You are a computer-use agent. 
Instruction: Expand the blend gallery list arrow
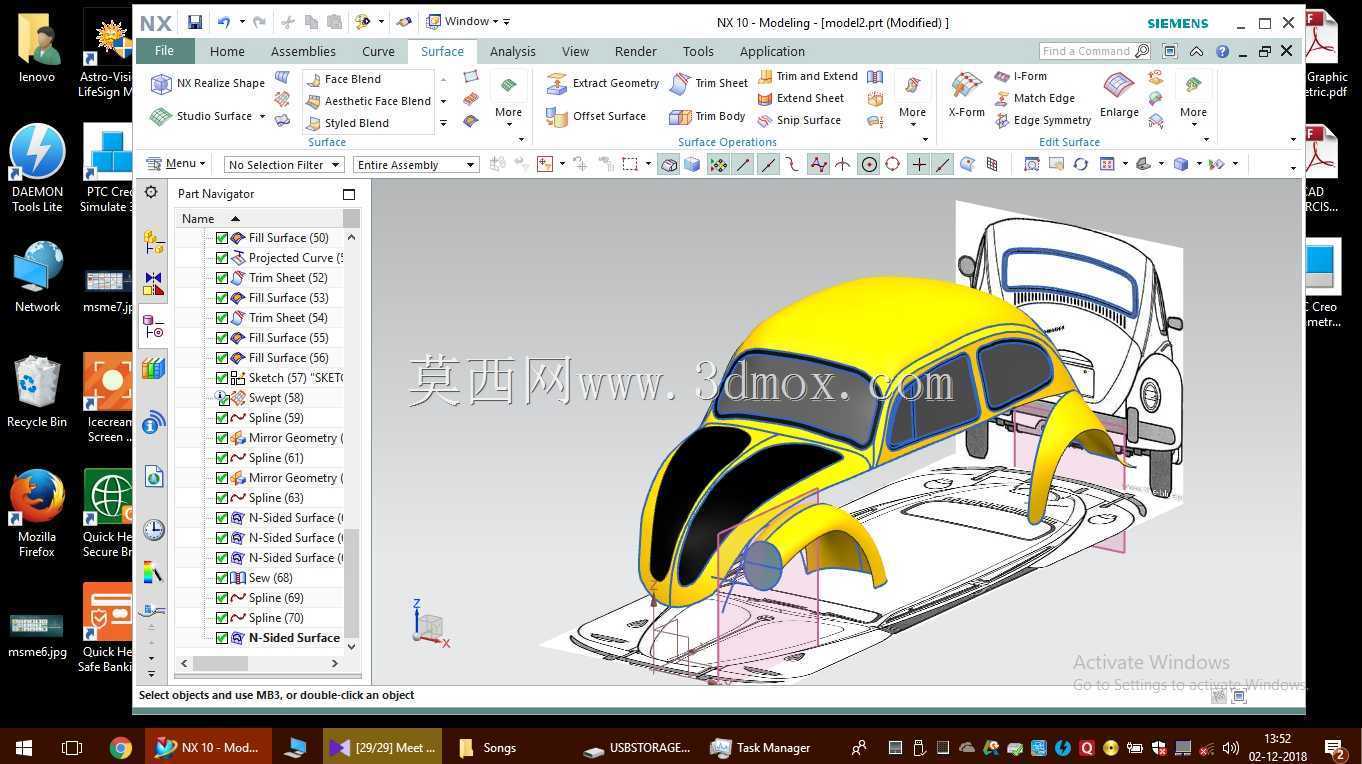443,123
